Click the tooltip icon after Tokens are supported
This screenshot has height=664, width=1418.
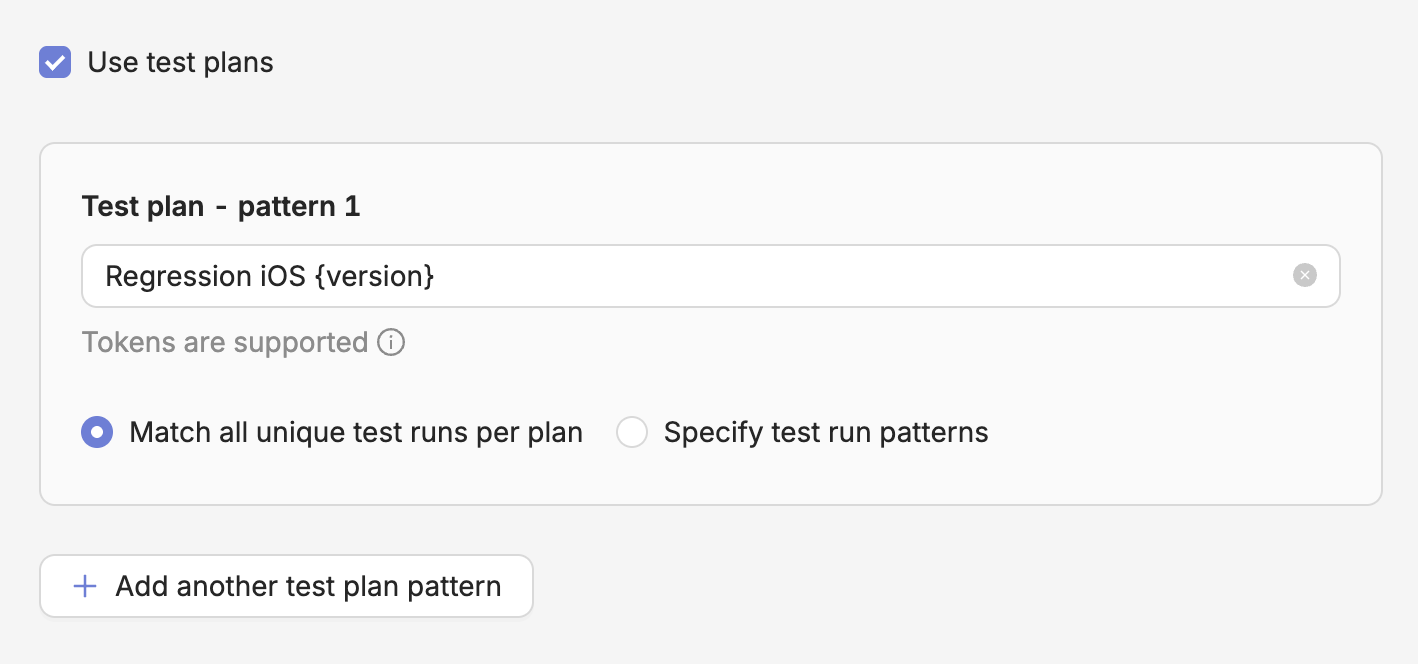click(391, 342)
